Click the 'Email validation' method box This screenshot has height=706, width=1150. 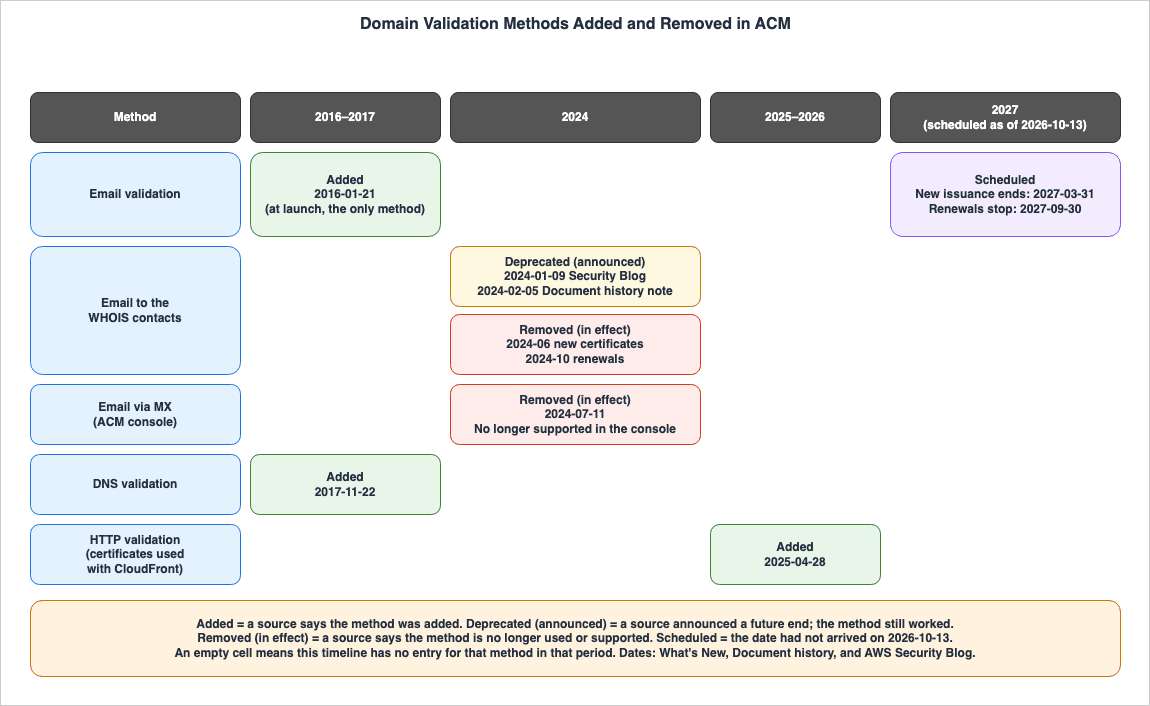(x=135, y=194)
